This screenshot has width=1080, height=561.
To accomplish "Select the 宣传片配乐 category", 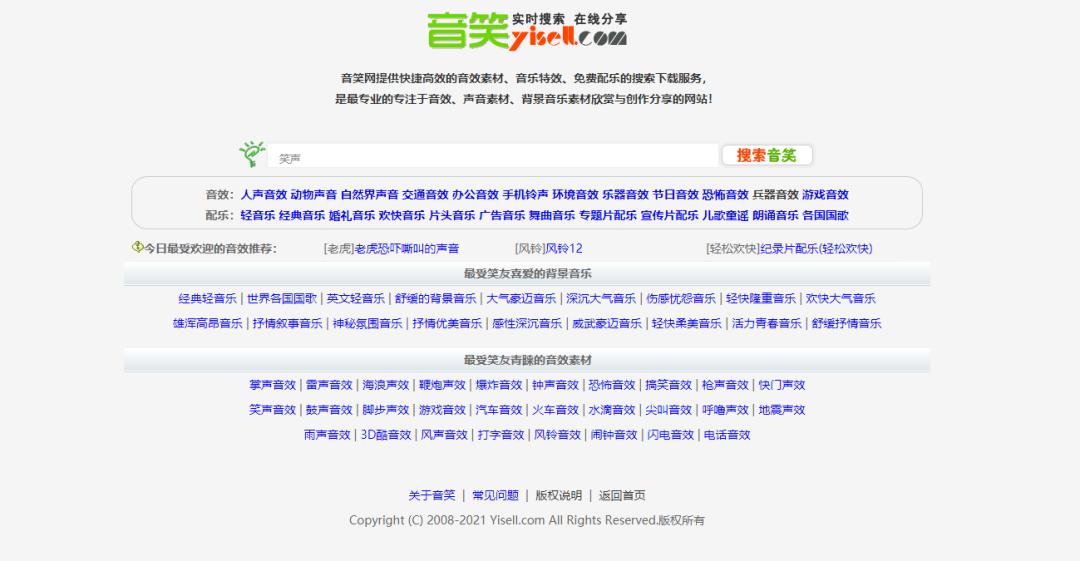I will (x=669, y=215).
